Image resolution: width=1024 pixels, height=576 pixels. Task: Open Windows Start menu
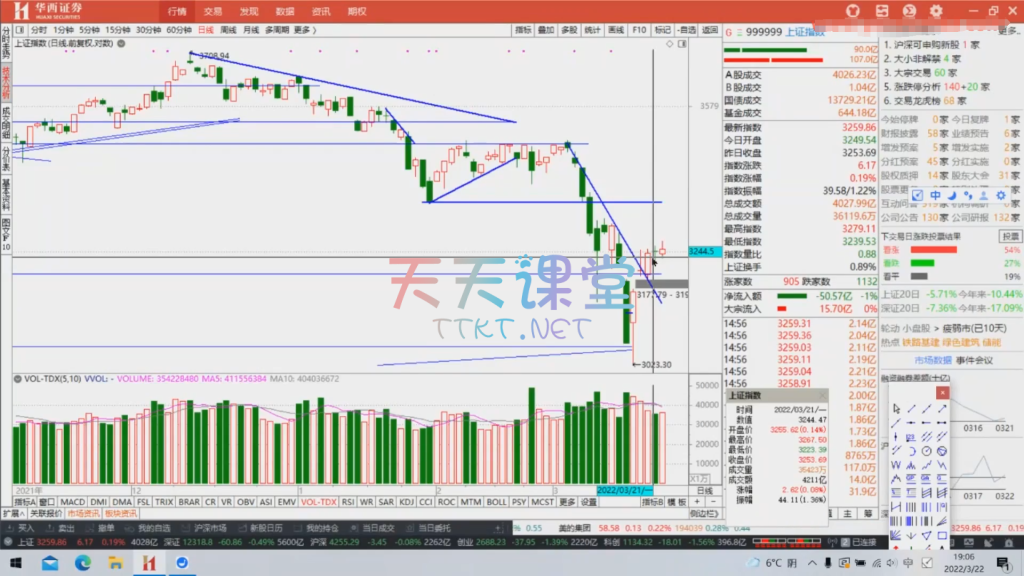(17, 564)
